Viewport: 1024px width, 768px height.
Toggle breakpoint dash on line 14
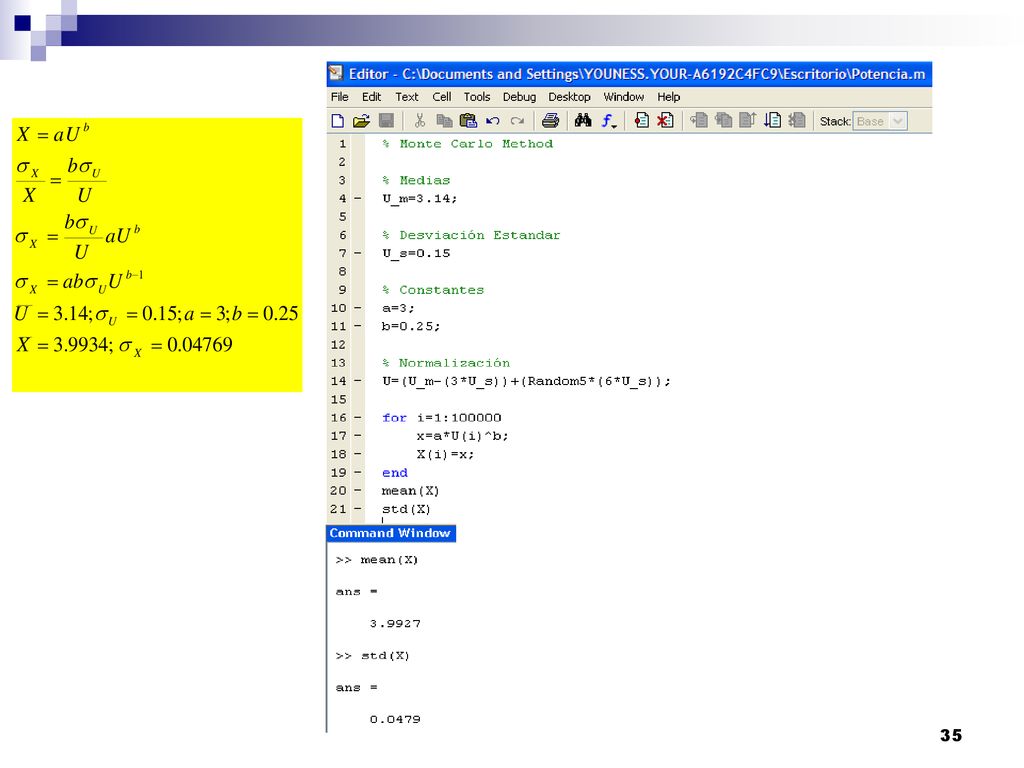point(358,381)
